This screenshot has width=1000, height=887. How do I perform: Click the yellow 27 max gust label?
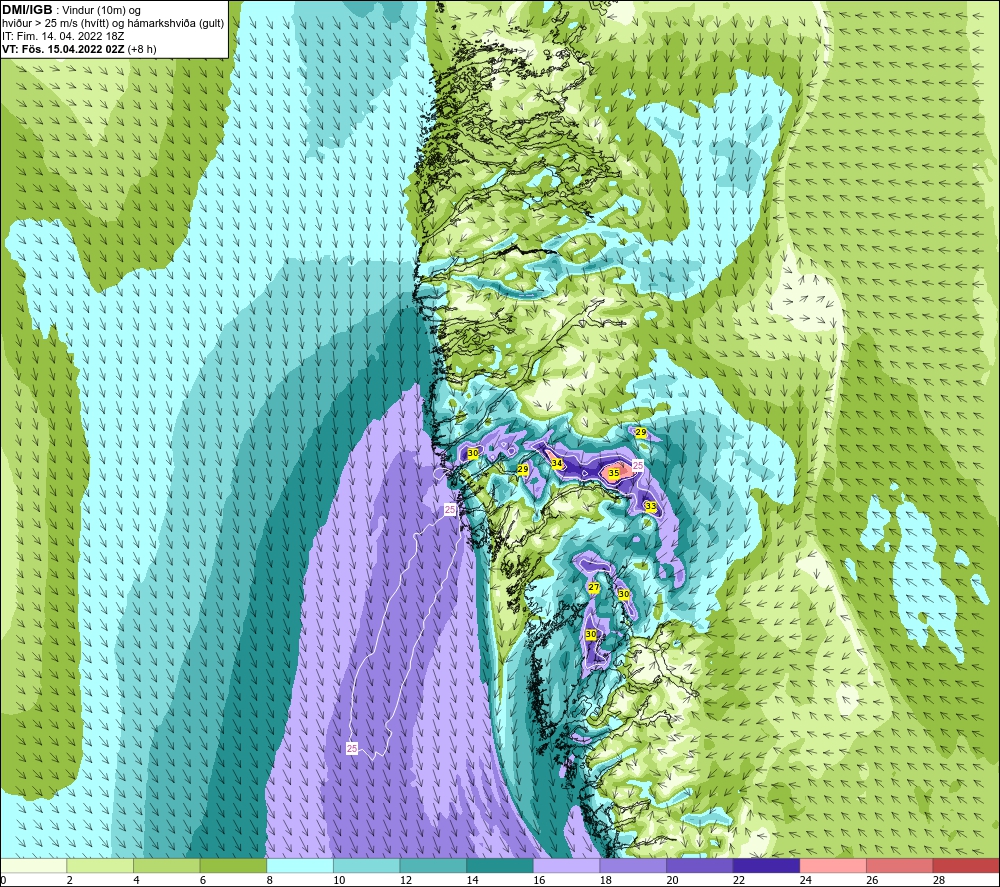(x=594, y=587)
